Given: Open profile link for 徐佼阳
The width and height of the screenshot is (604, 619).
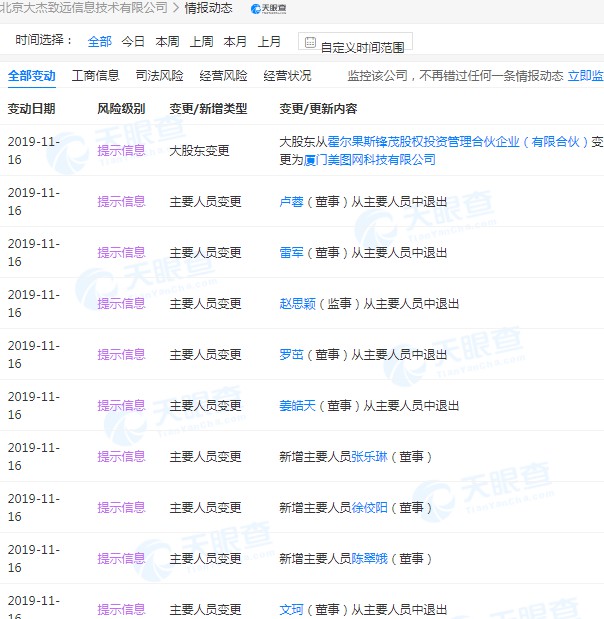Looking at the screenshot, I should [370, 508].
